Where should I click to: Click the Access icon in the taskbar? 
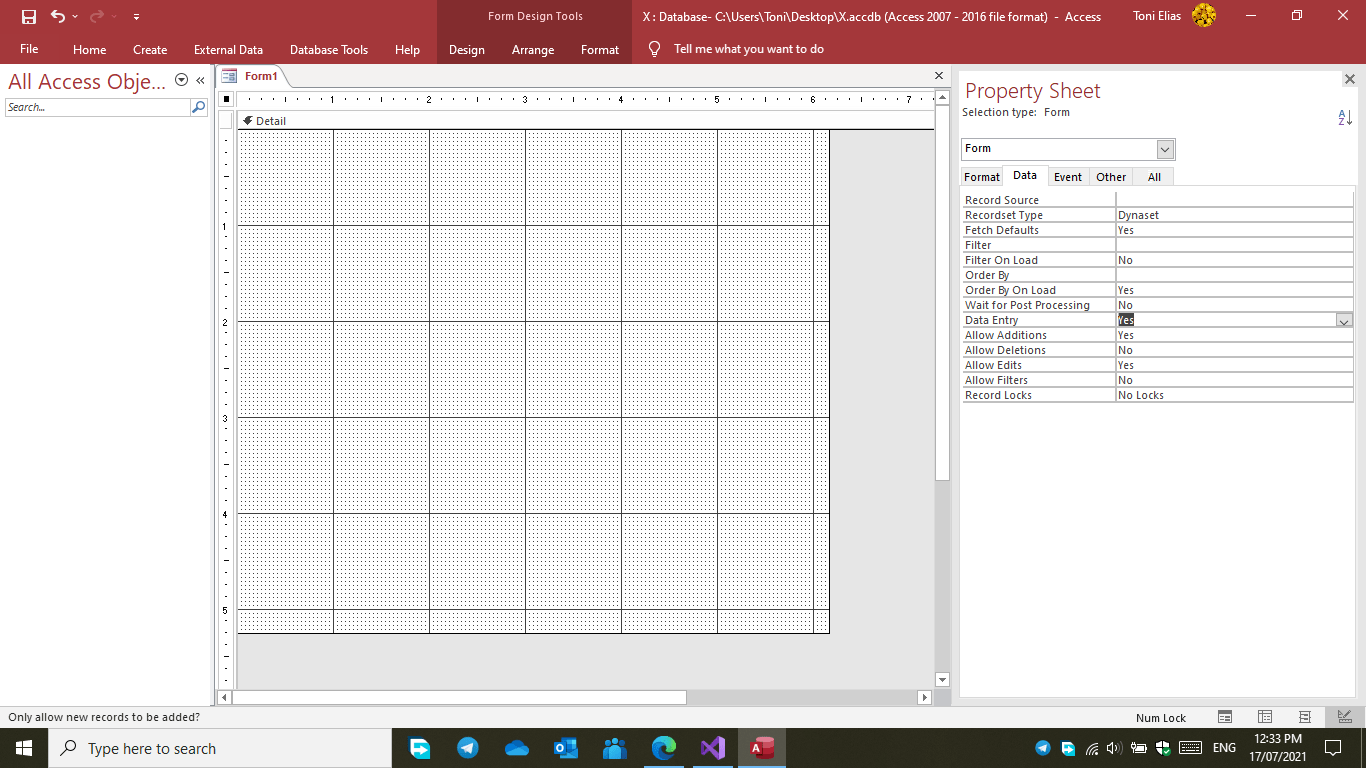coord(762,748)
